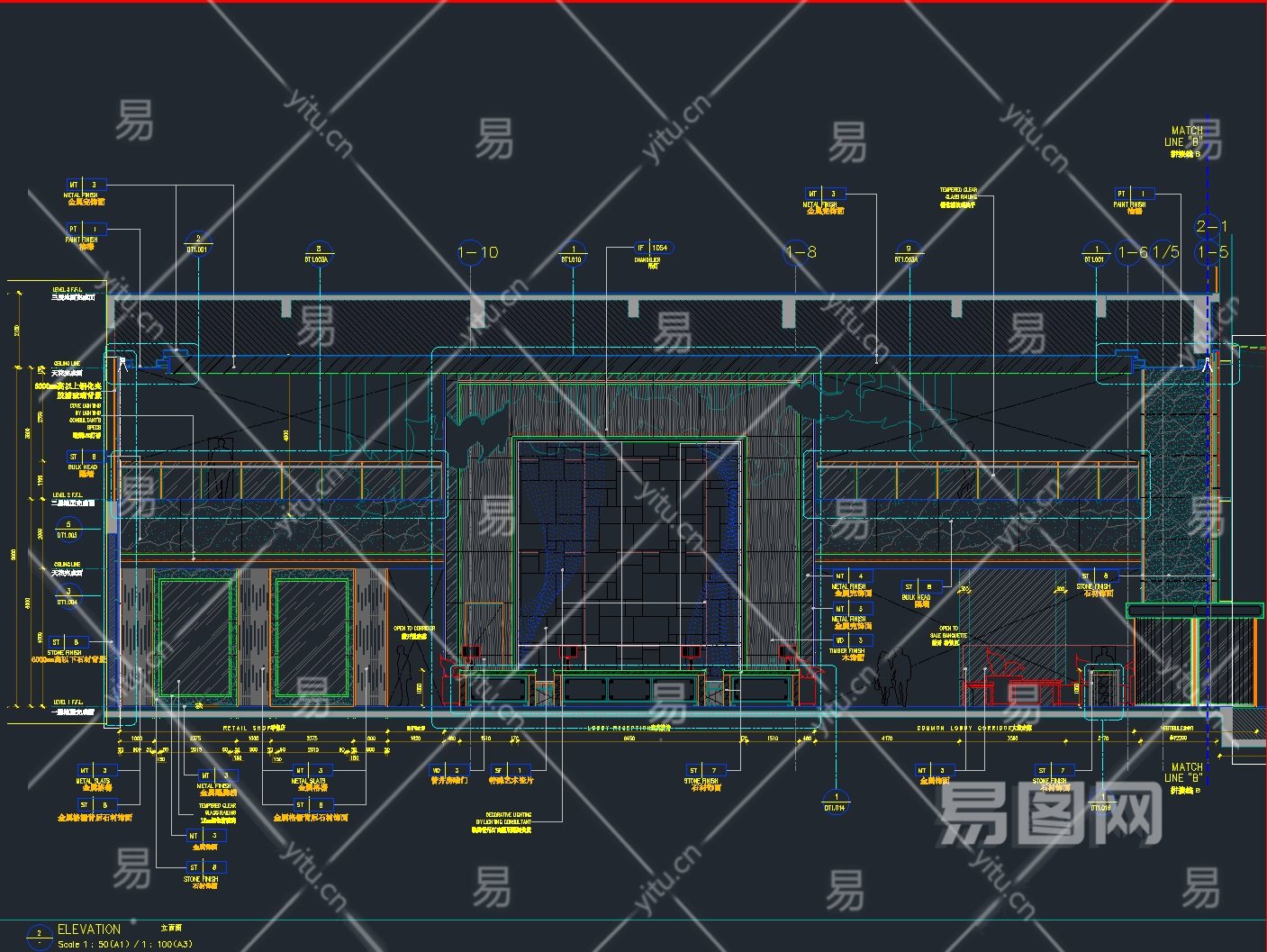1267x952 pixels.
Task: Select grid bubble "2-1"
Action: pyautogui.click(x=1211, y=226)
